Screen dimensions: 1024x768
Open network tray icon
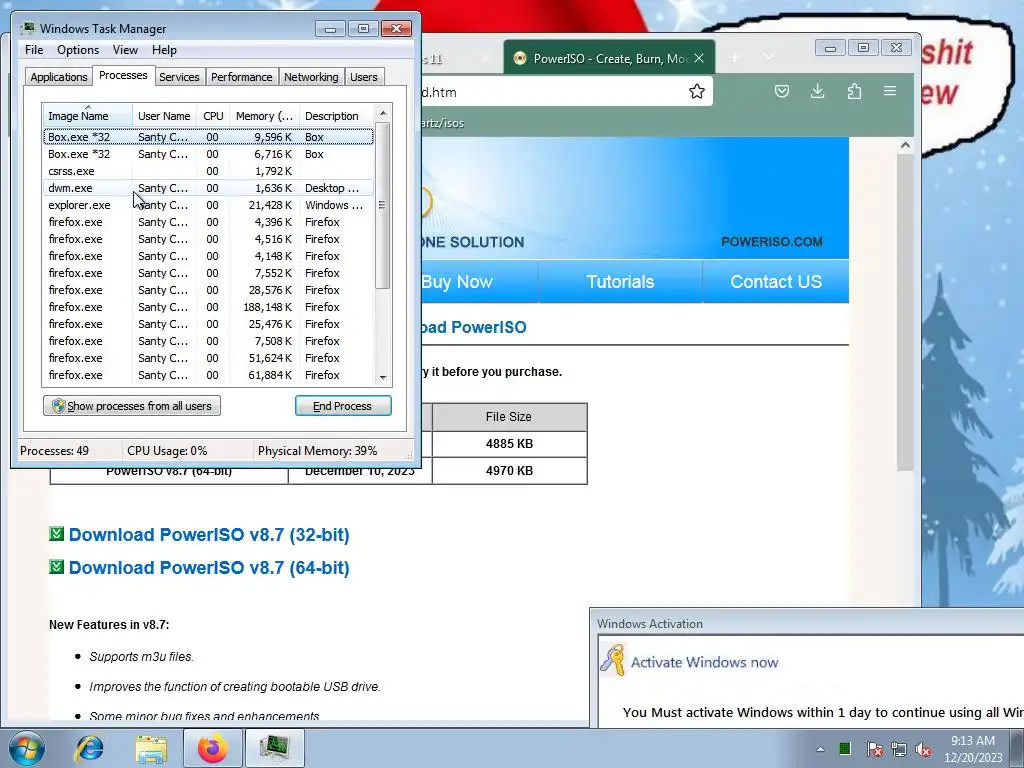tap(899, 749)
